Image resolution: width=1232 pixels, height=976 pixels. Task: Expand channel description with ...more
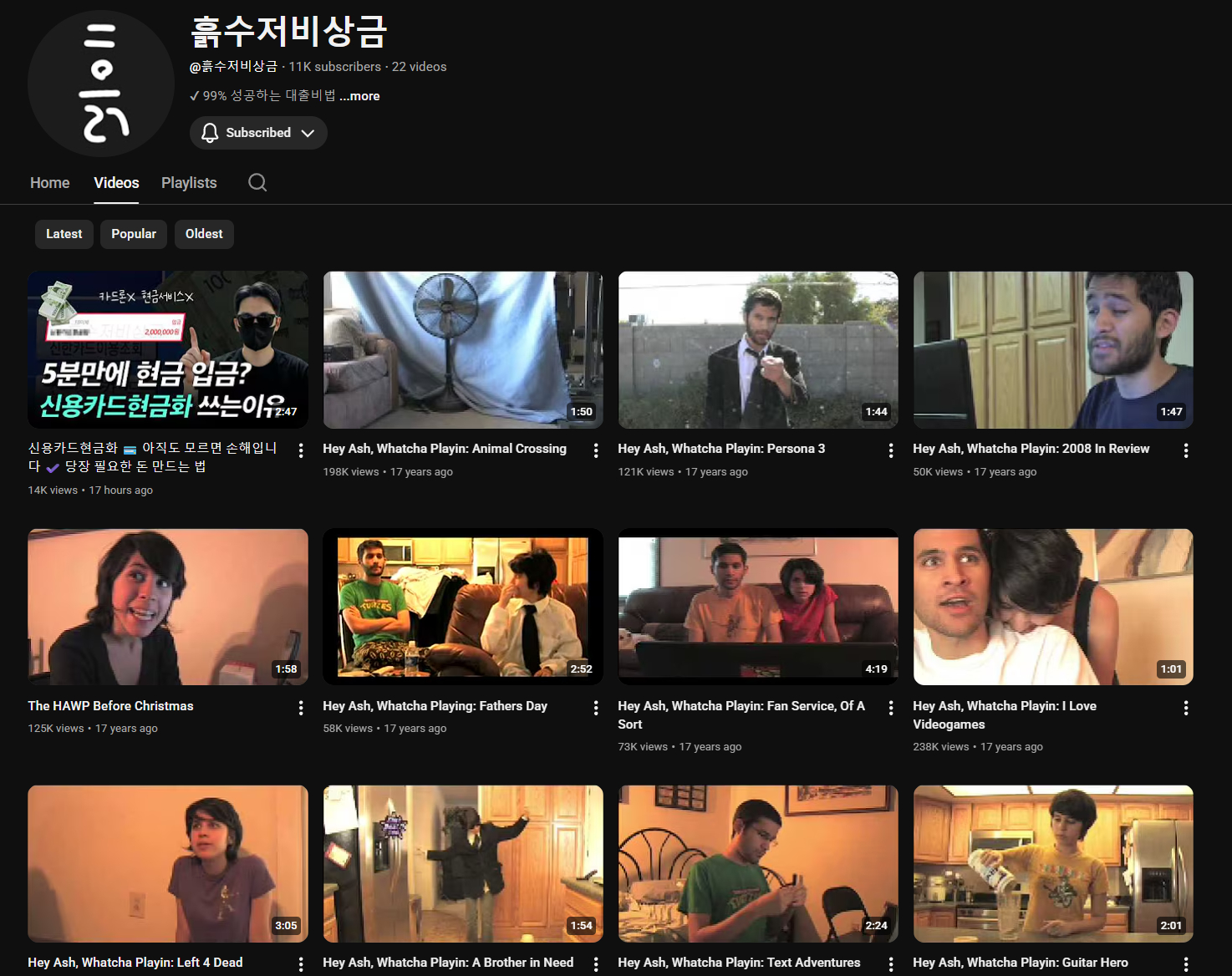click(359, 96)
